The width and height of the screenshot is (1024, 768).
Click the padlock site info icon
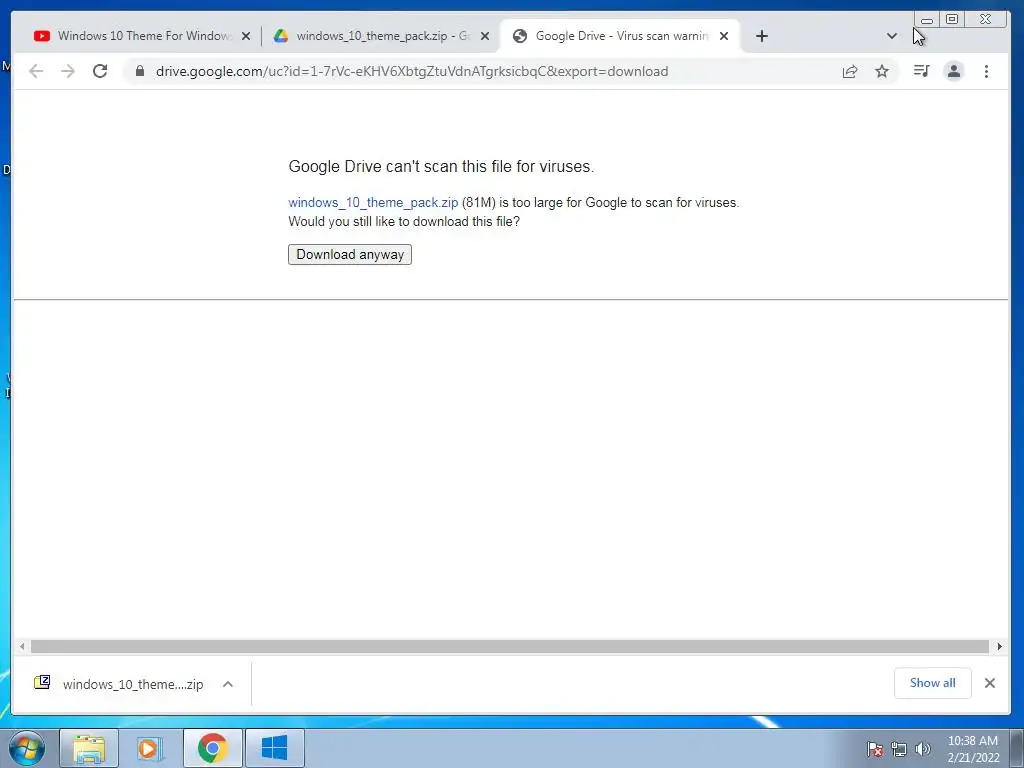pyautogui.click(x=140, y=71)
